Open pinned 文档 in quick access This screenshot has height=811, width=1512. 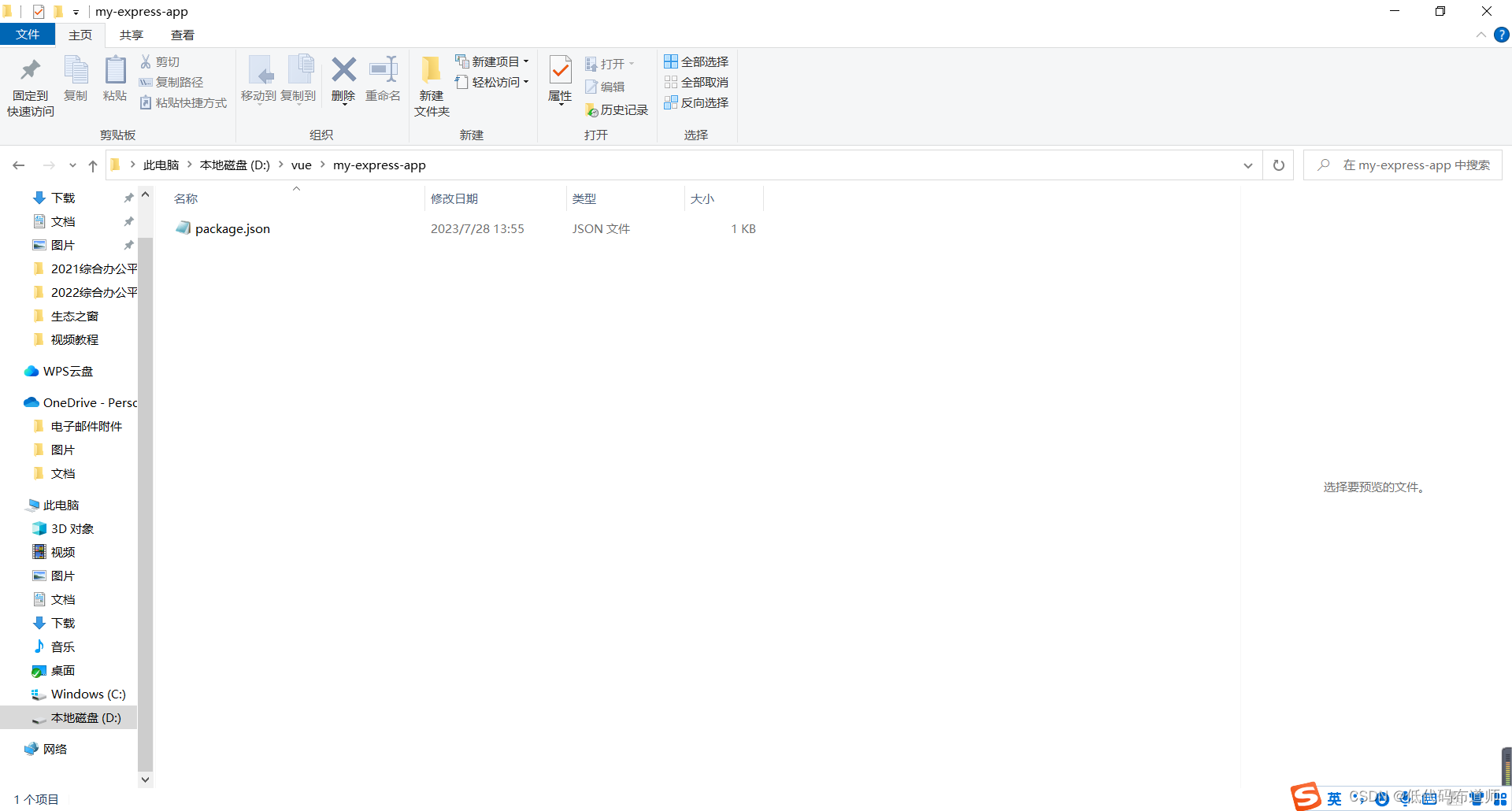point(63,221)
